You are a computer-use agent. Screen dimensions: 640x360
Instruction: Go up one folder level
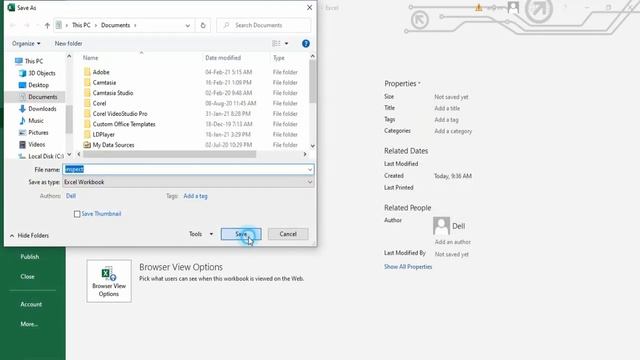[x=47, y=25]
